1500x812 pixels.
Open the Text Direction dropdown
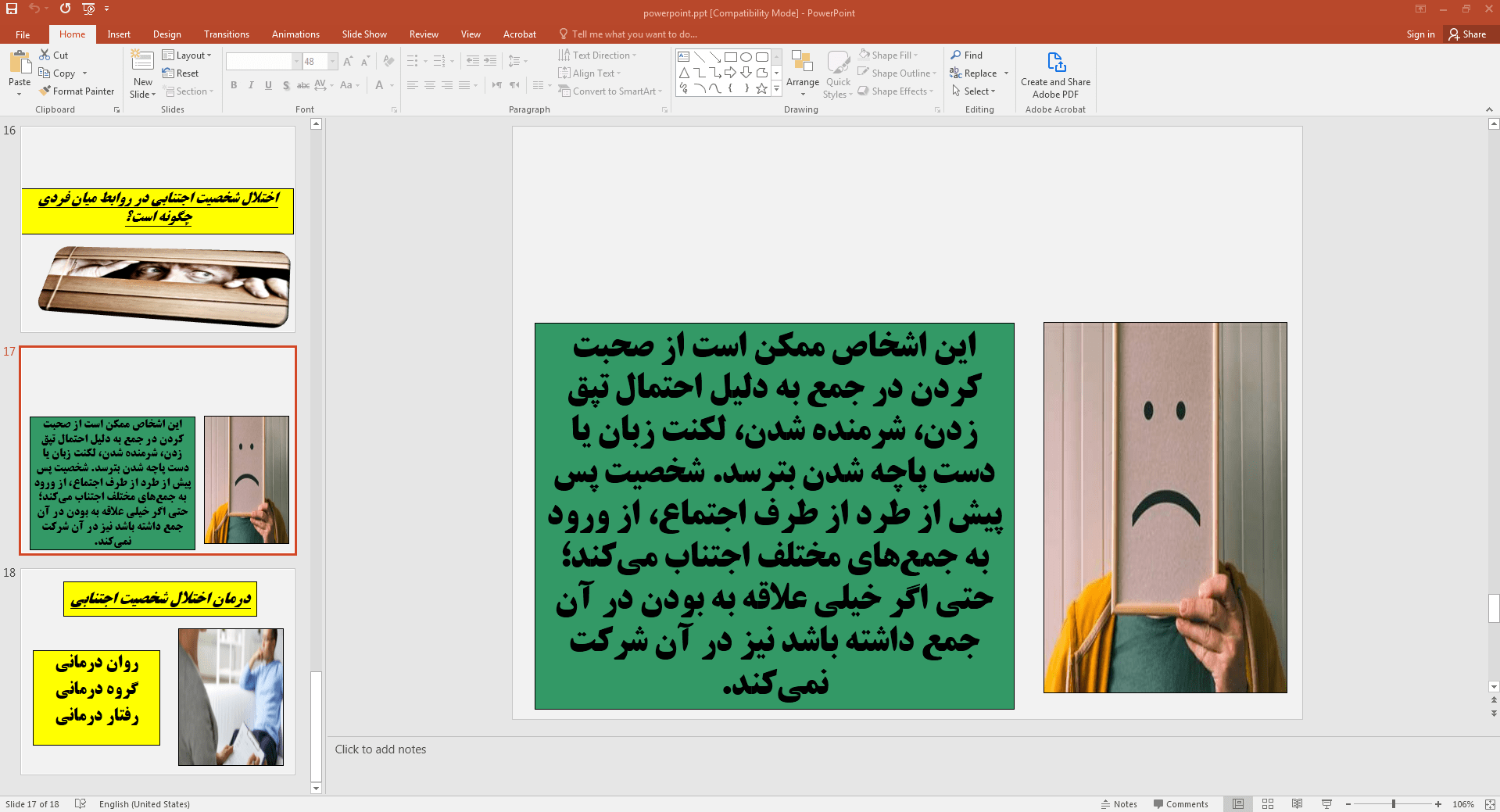pos(597,55)
